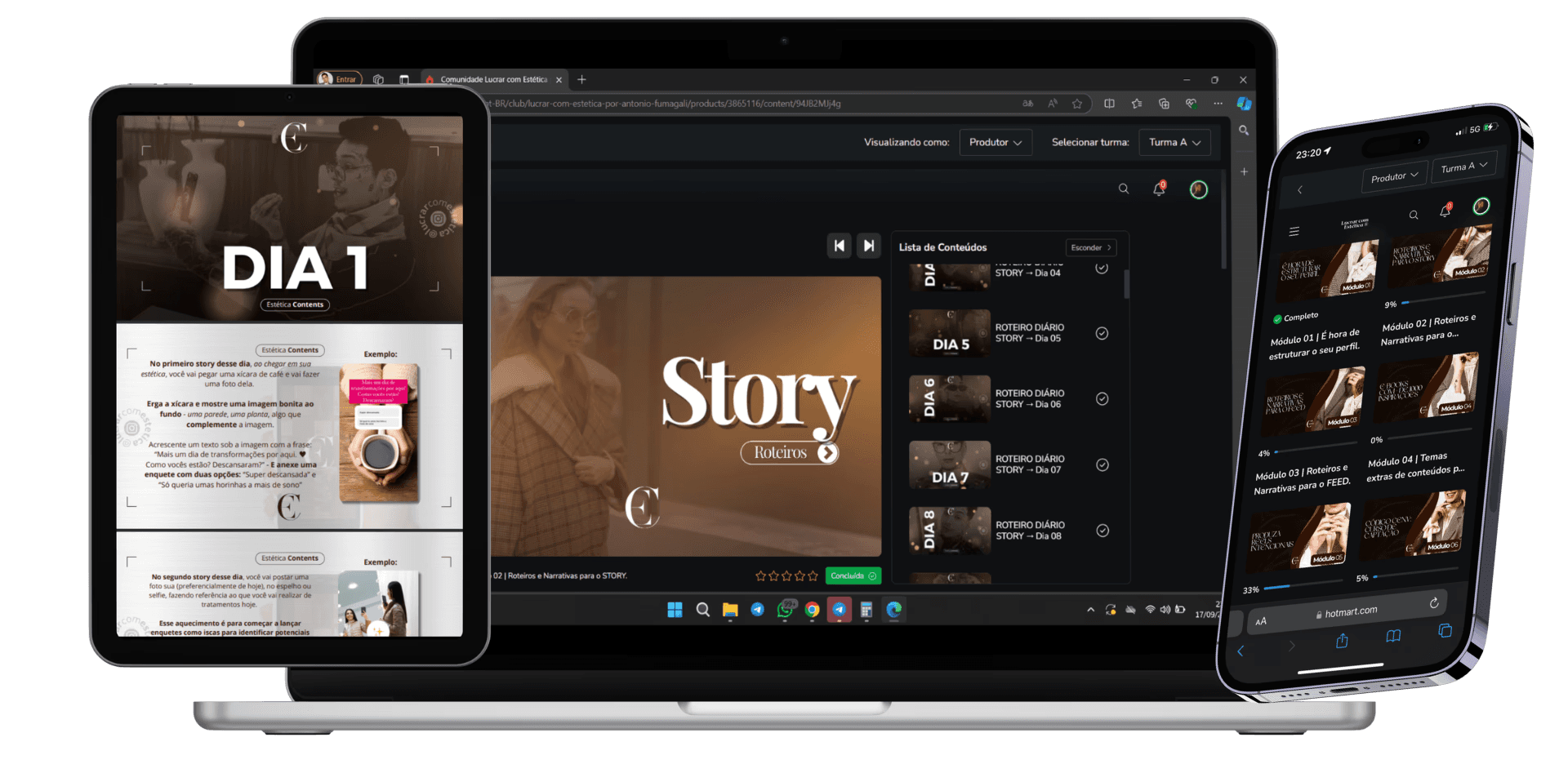The image size is (1568, 773).
Task: Open Módulo 01 card on phone
Action: [x=1325, y=269]
